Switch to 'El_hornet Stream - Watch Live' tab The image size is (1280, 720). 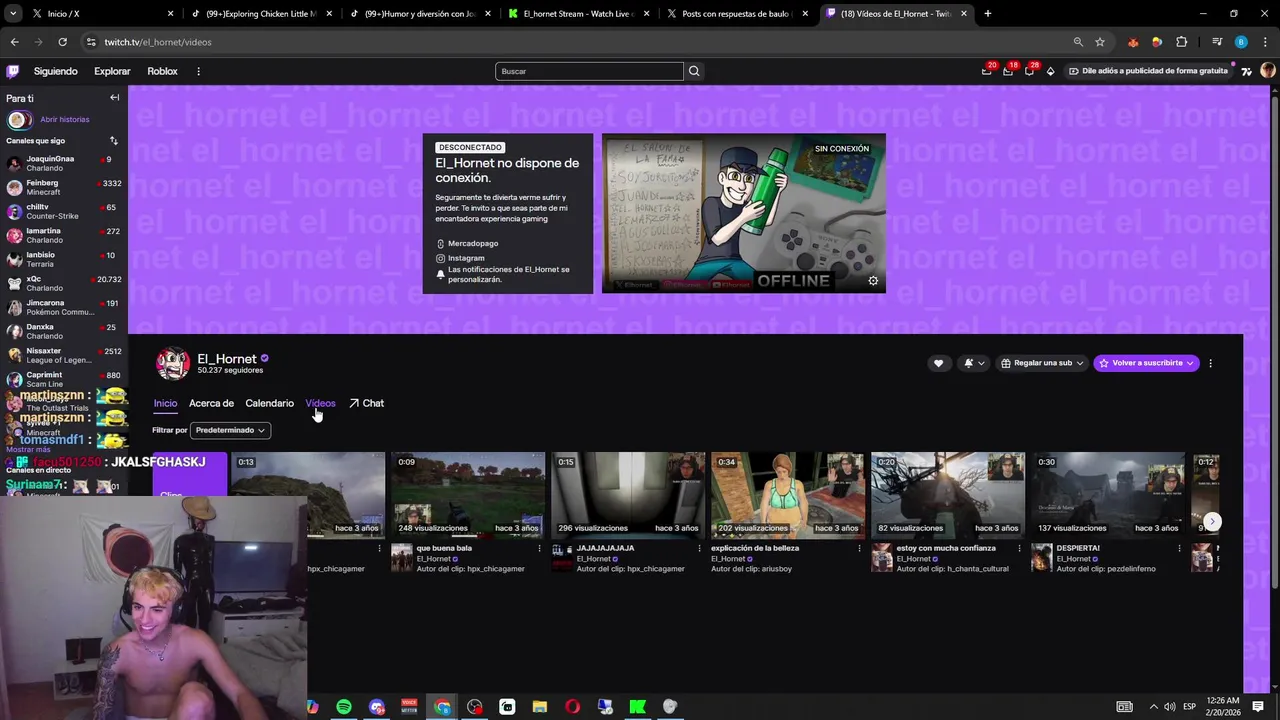[578, 14]
